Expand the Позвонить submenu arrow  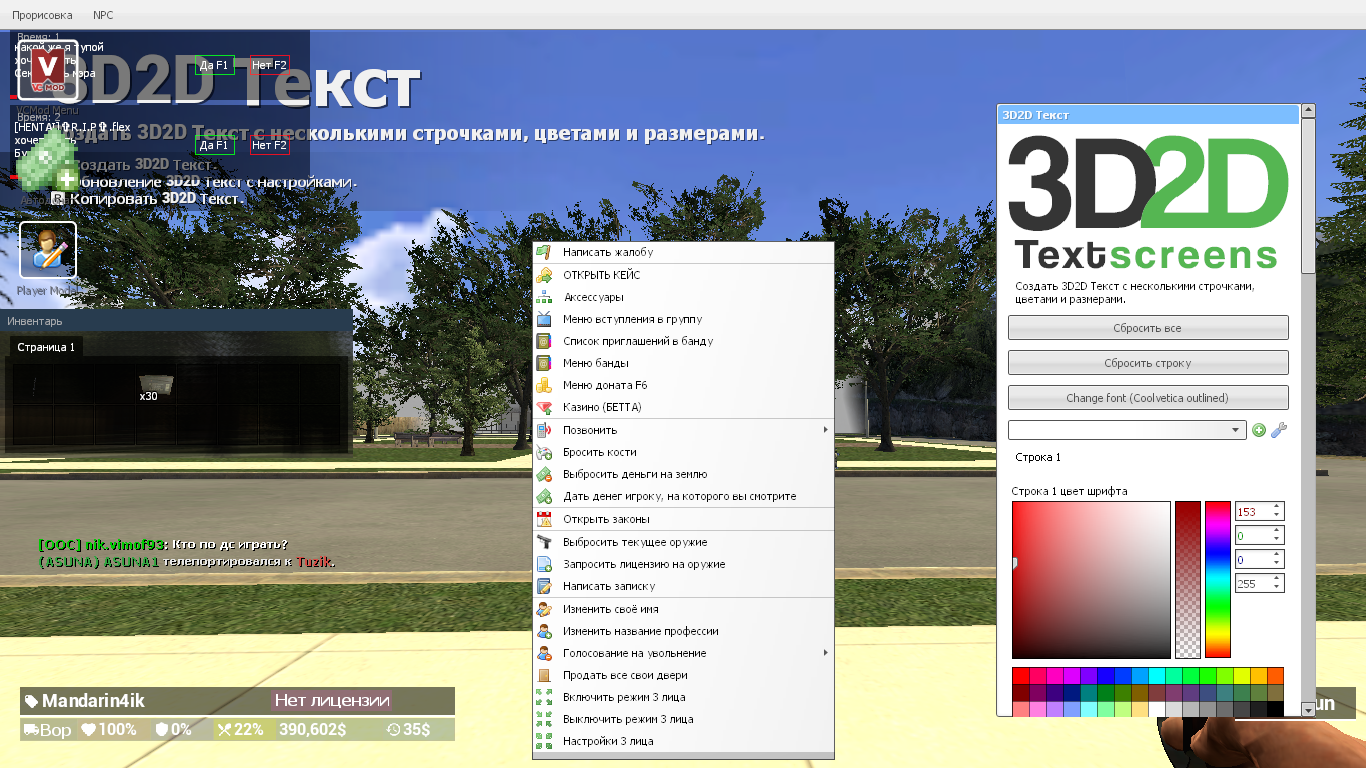click(826, 429)
